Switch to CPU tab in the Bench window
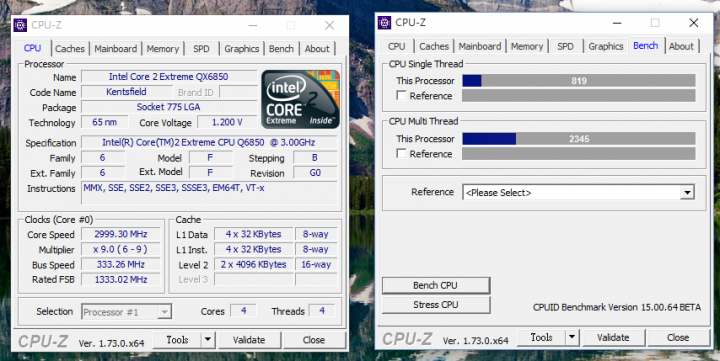This screenshot has height=361, width=720. [396, 46]
